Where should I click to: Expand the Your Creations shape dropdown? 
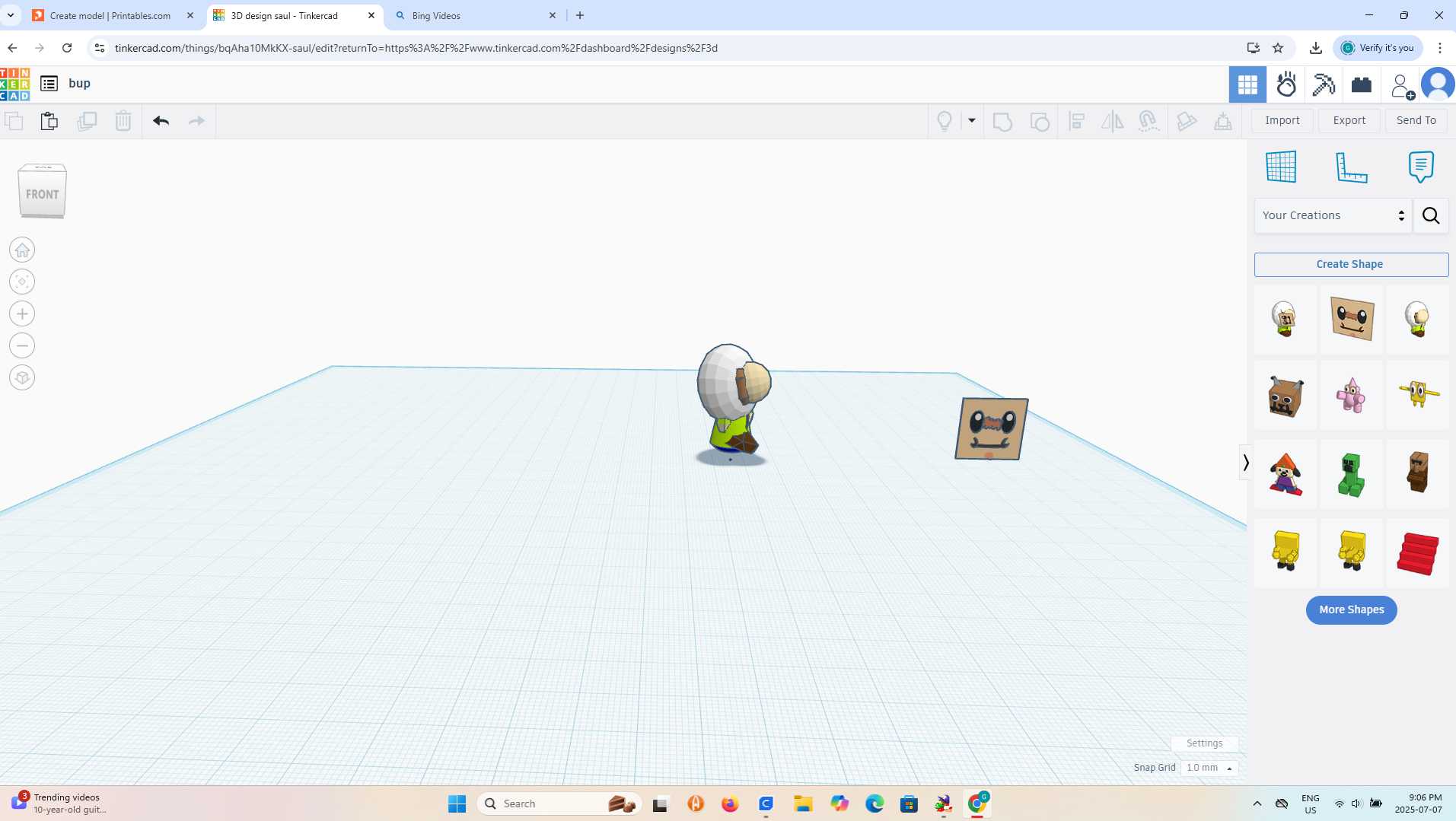(1333, 215)
